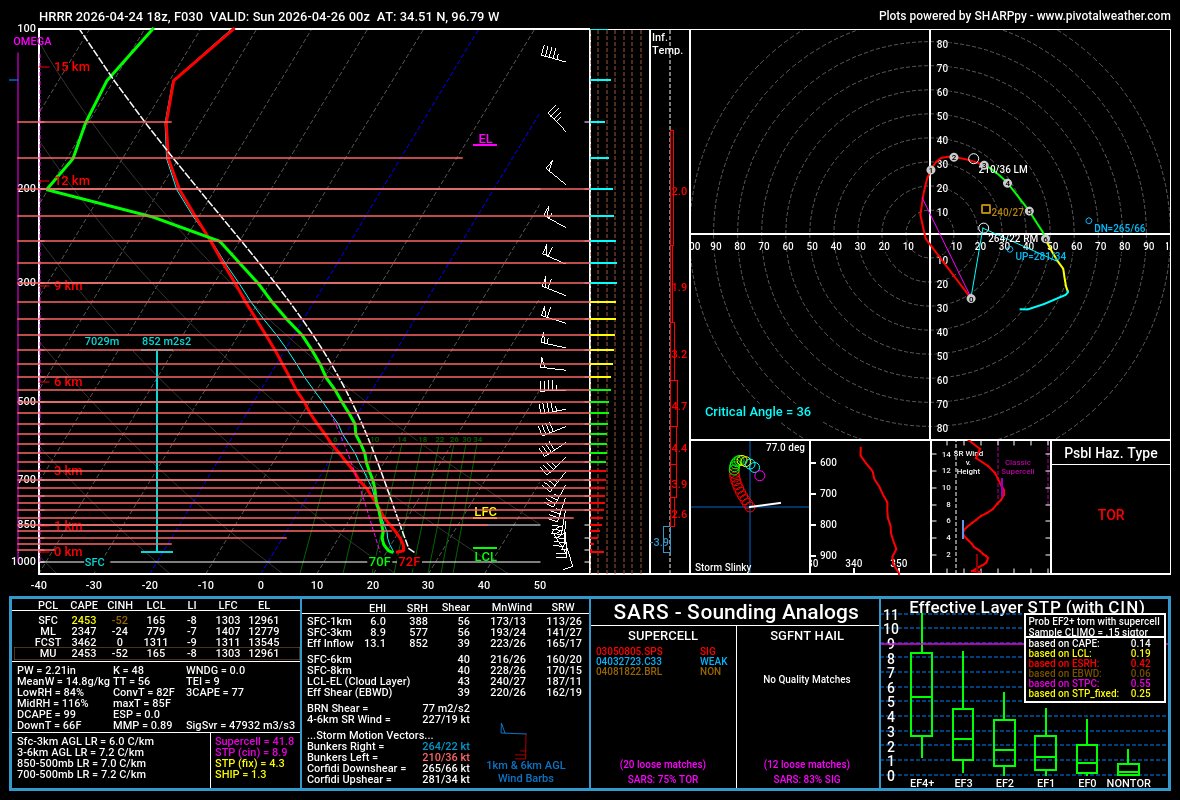The image size is (1180, 800).
Task: Click the Inf. Temp. column heading
Action: point(667,44)
